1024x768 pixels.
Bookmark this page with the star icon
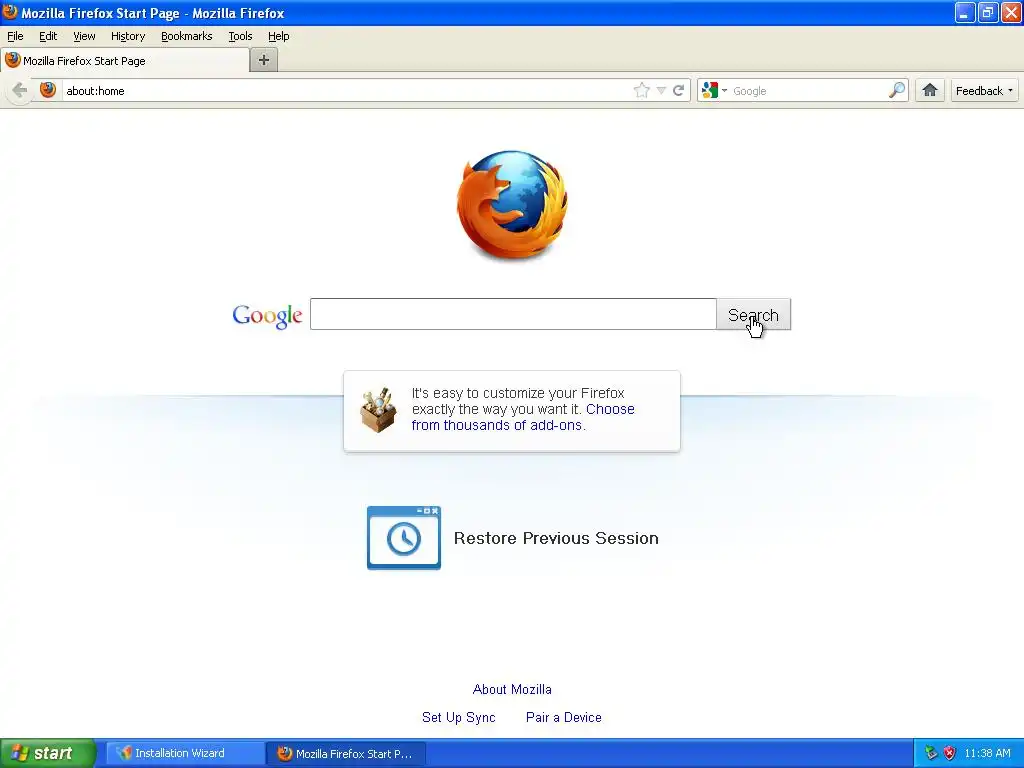pyautogui.click(x=642, y=90)
